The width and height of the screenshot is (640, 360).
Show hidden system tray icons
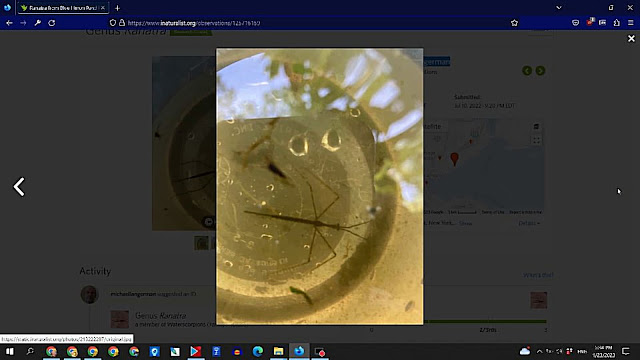tap(539, 351)
